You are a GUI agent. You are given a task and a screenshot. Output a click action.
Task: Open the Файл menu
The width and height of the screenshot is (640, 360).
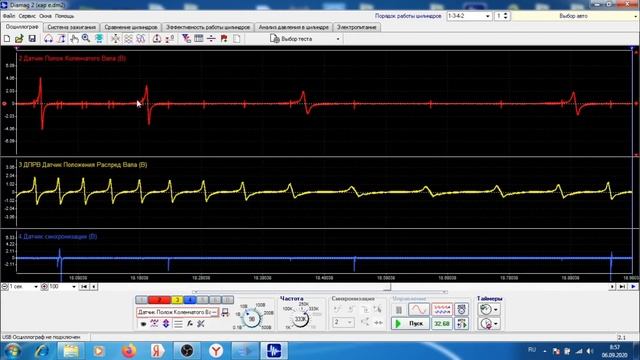[x=9, y=16]
